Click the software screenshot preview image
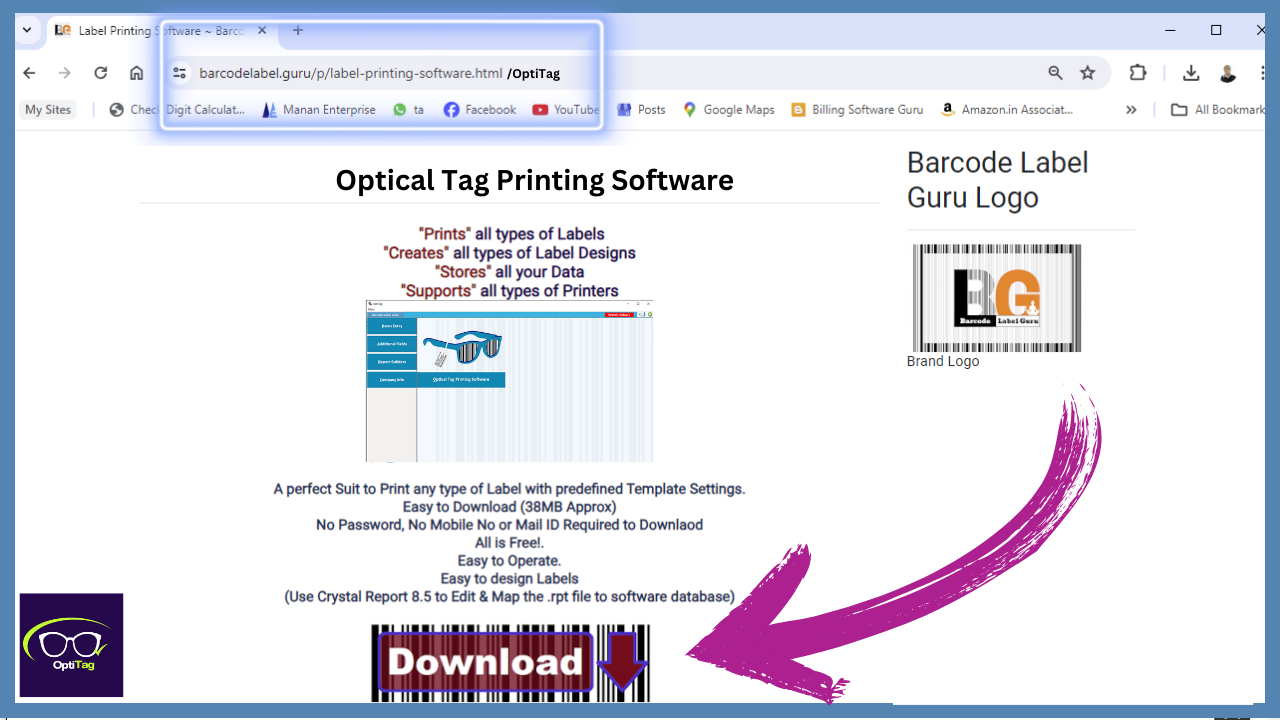Image resolution: width=1280 pixels, height=720 pixels. click(509, 381)
